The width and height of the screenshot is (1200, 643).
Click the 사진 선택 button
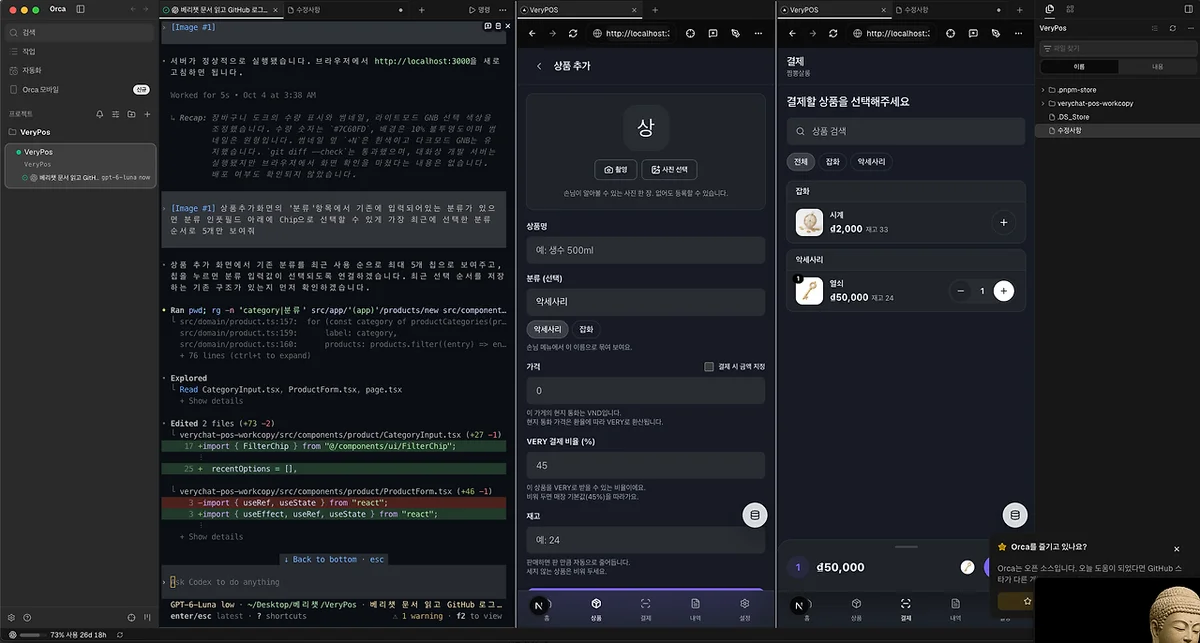(670, 169)
